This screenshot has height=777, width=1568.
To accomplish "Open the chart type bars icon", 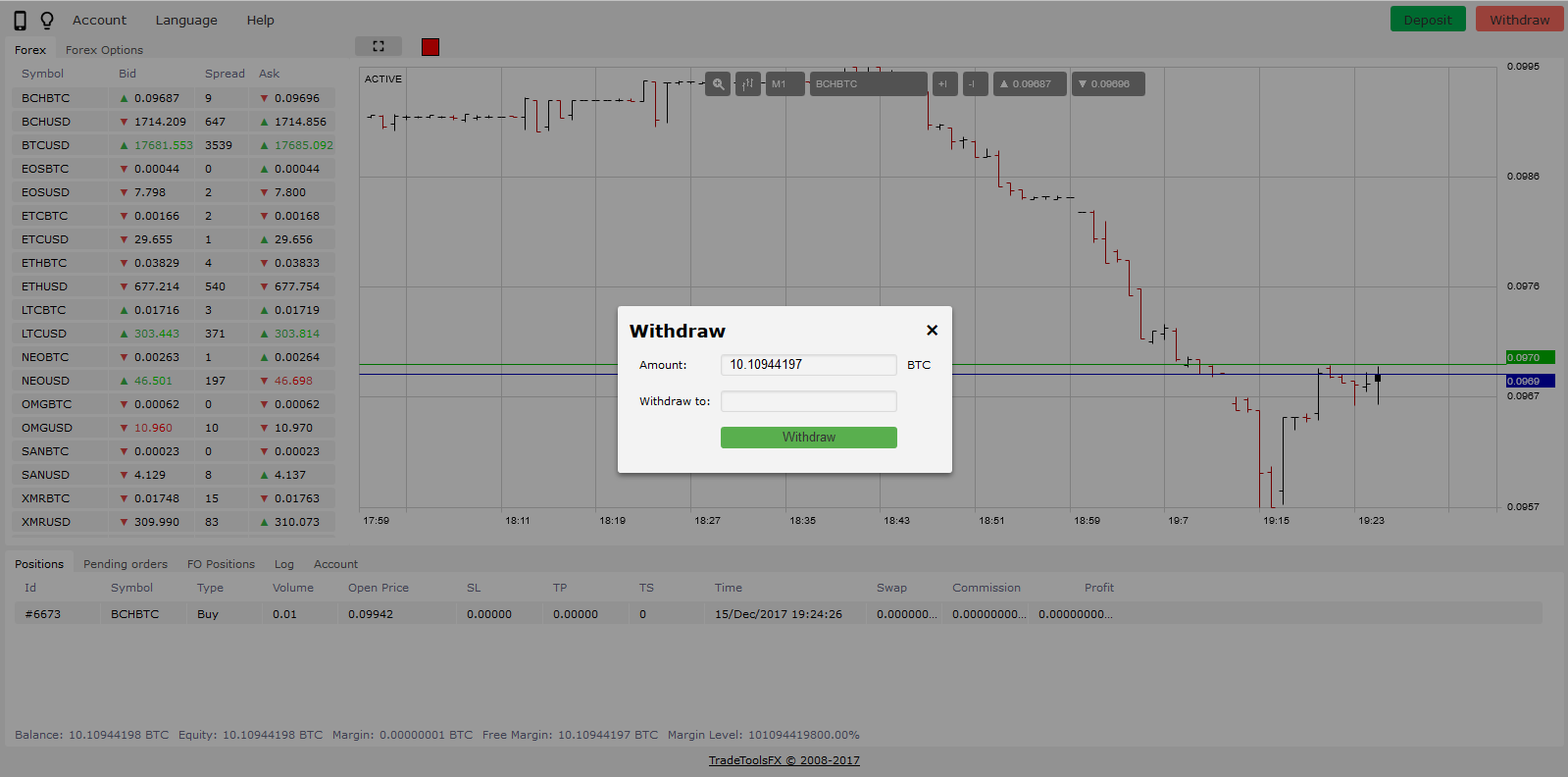I will tap(747, 84).
